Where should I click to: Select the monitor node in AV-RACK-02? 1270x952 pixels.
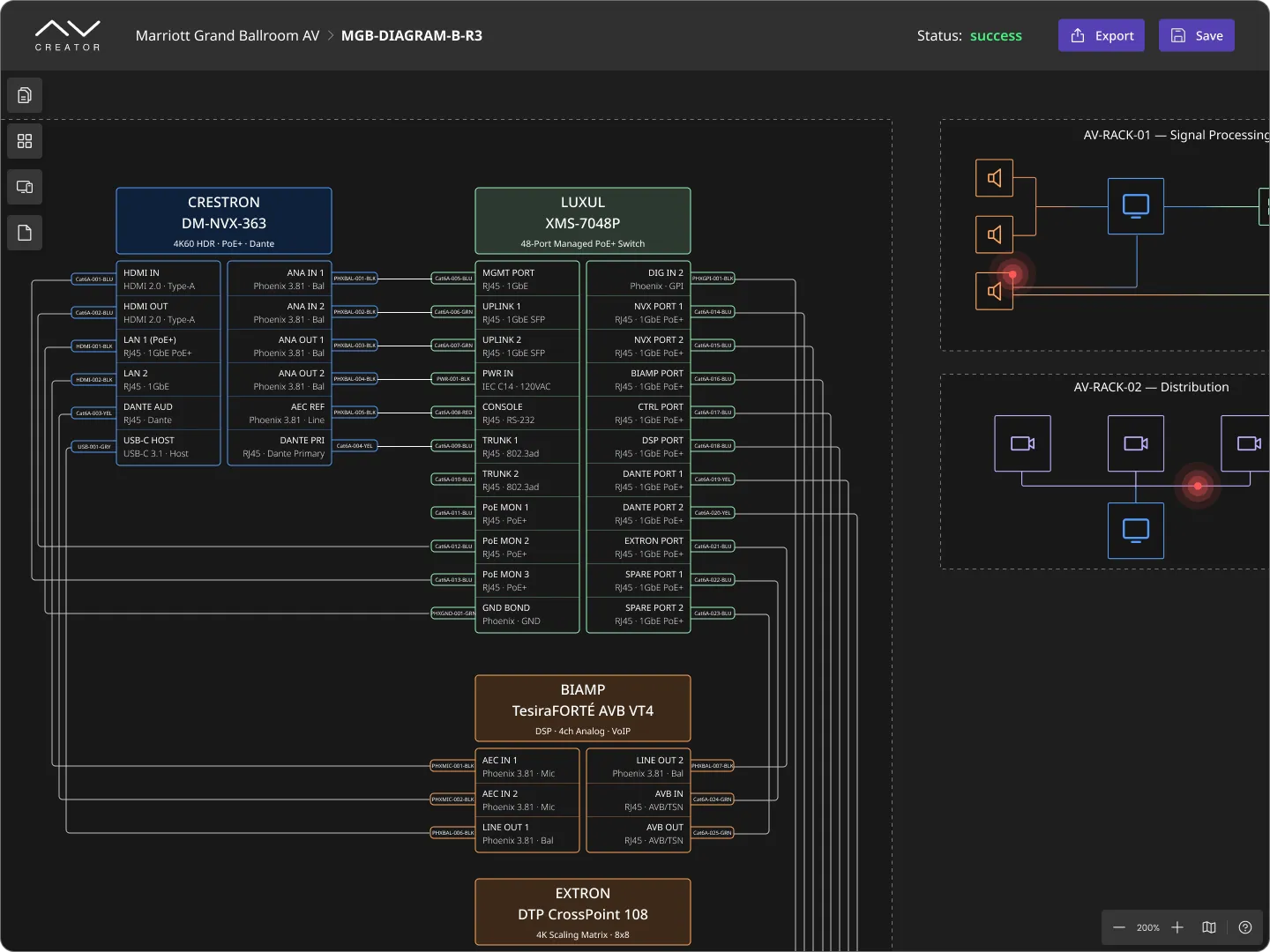tap(1136, 531)
